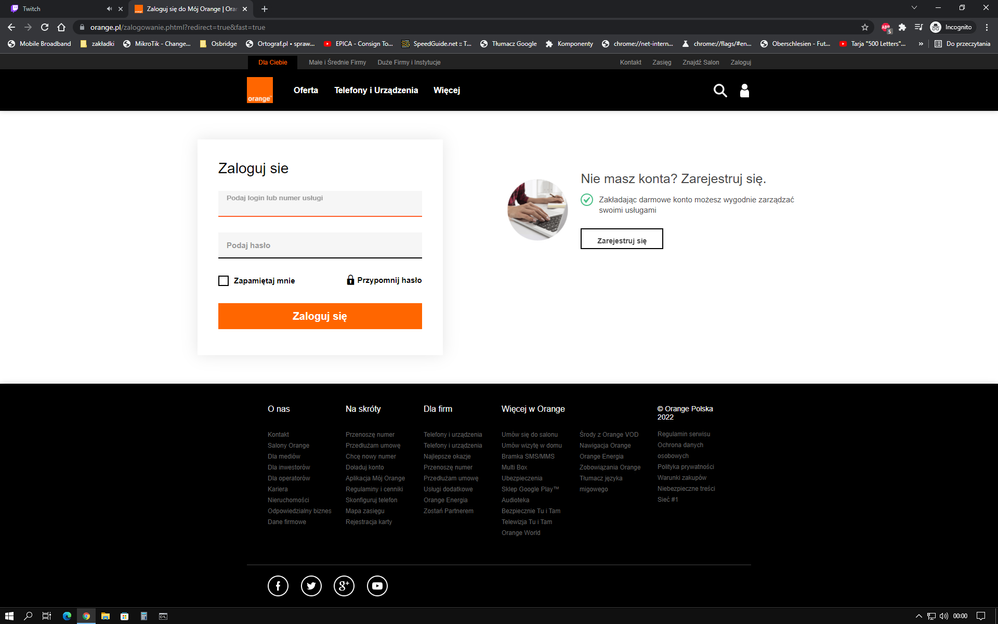The height and width of the screenshot is (624, 998).
Task: Open the Windows Start menu
Action: point(9,616)
